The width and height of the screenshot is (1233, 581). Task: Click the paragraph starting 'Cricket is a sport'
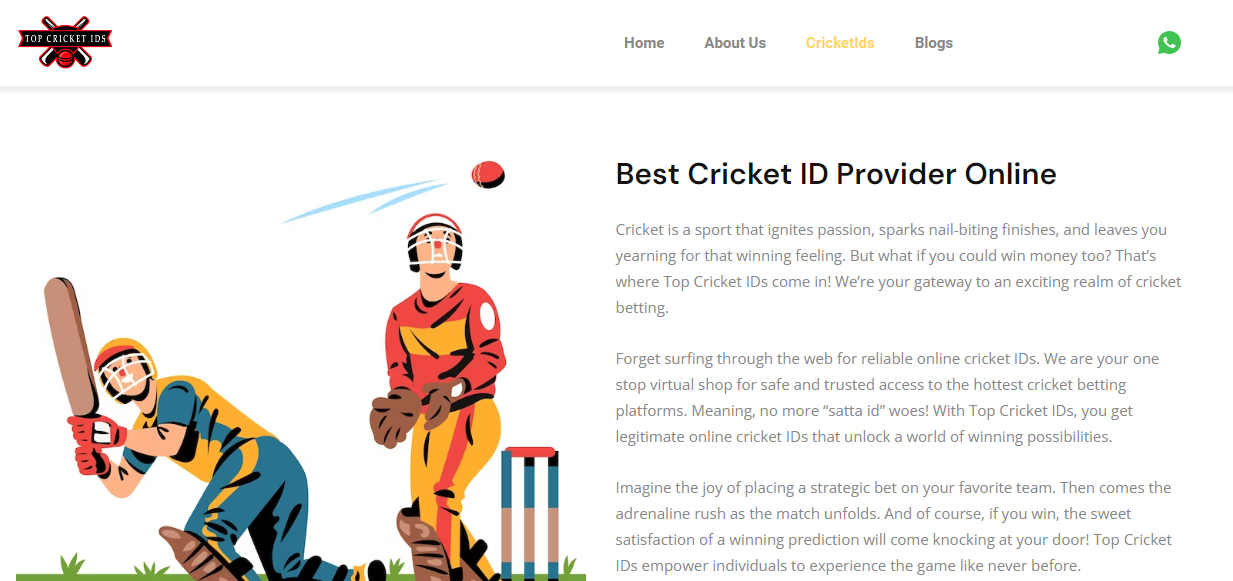point(899,269)
